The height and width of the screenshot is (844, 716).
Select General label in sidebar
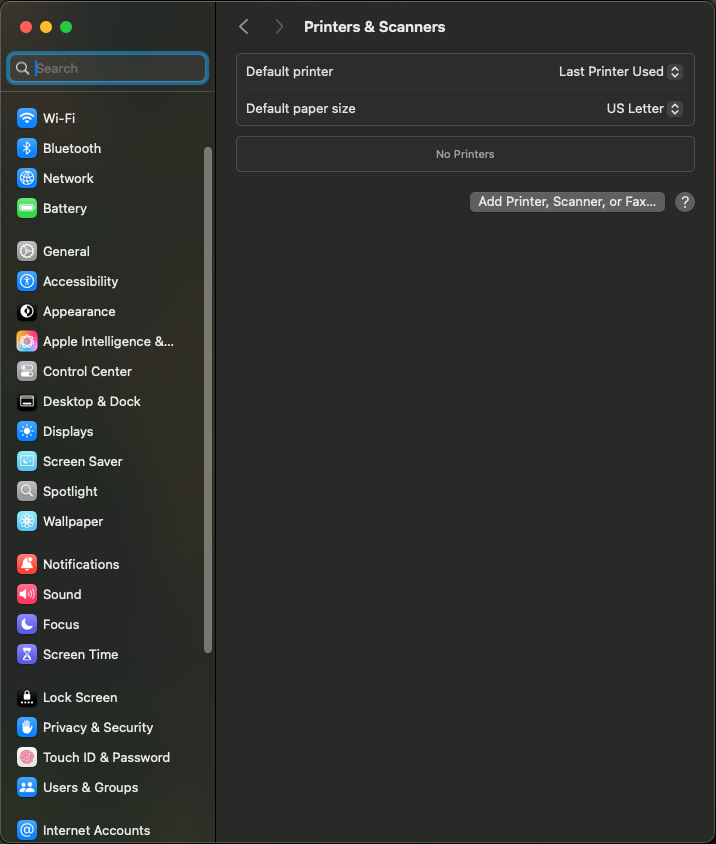pos(66,251)
